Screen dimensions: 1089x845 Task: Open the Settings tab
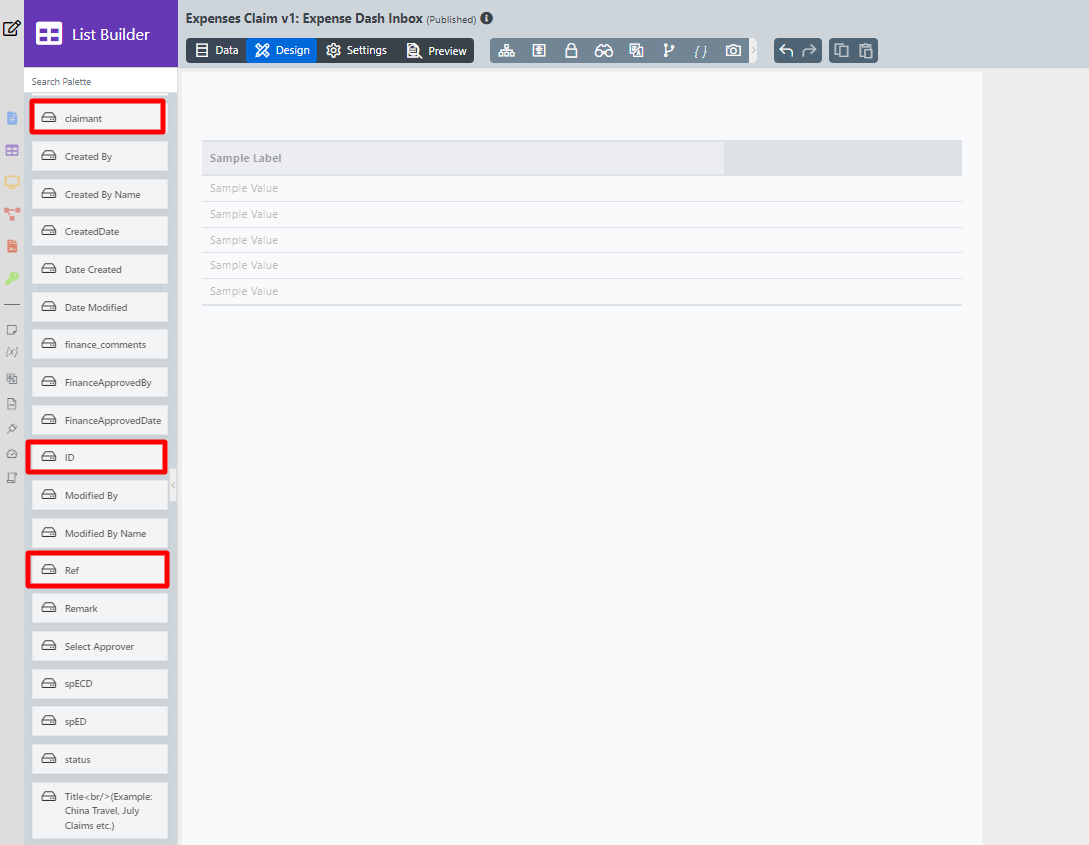click(356, 51)
